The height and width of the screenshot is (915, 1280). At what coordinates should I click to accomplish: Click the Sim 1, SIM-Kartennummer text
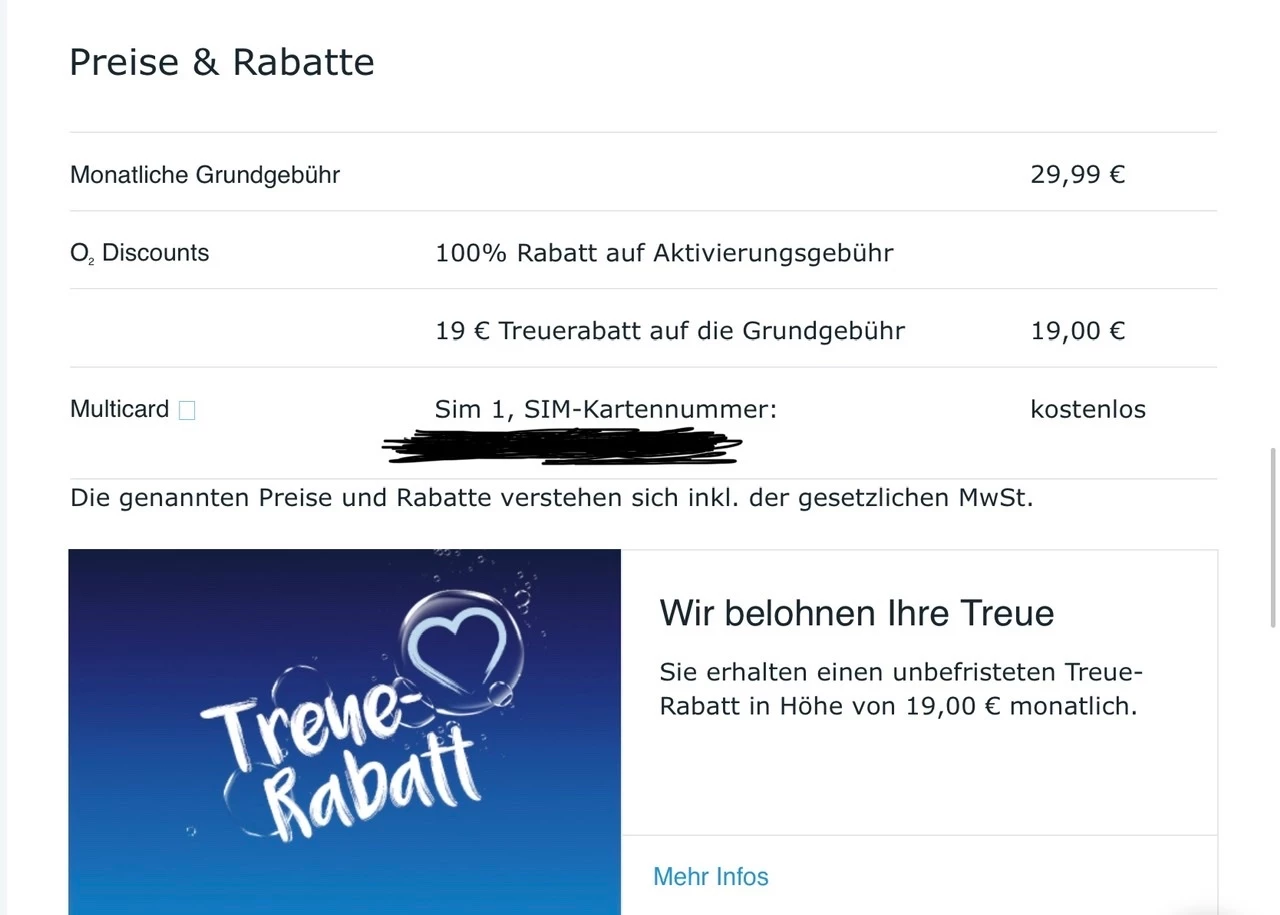(605, 409)
